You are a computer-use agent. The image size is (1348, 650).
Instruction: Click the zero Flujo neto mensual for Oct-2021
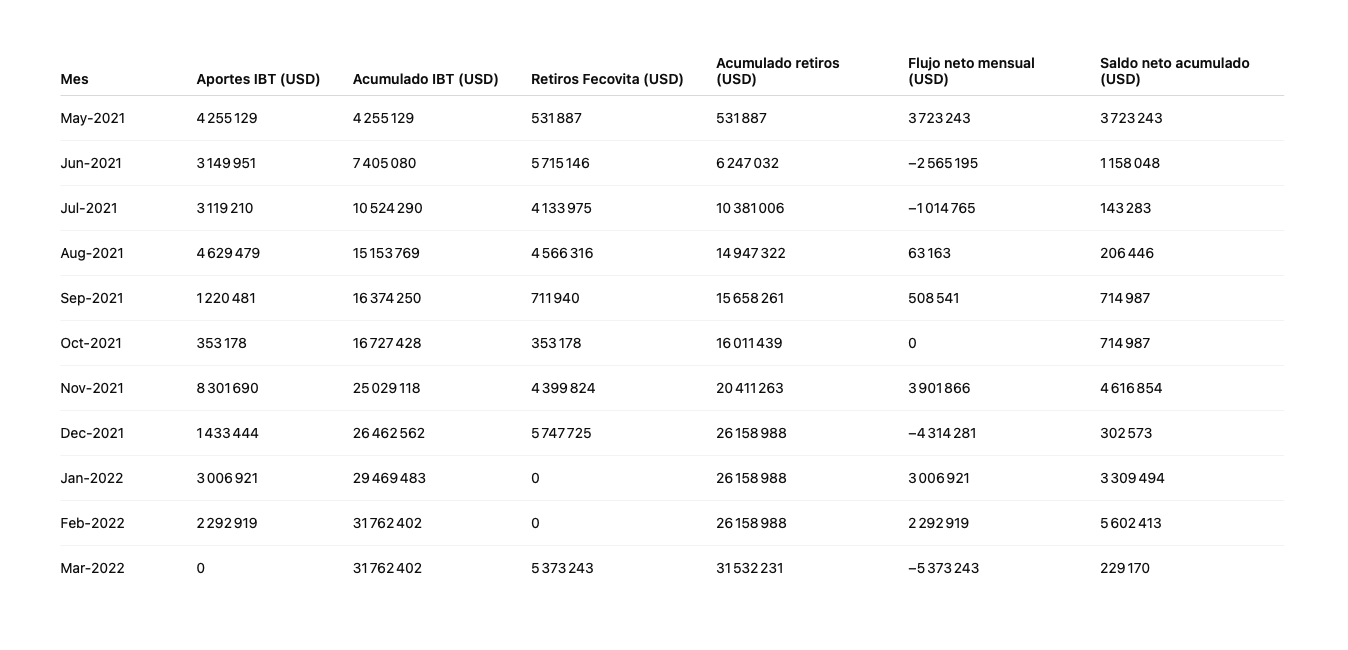click(x=912, y=343)
